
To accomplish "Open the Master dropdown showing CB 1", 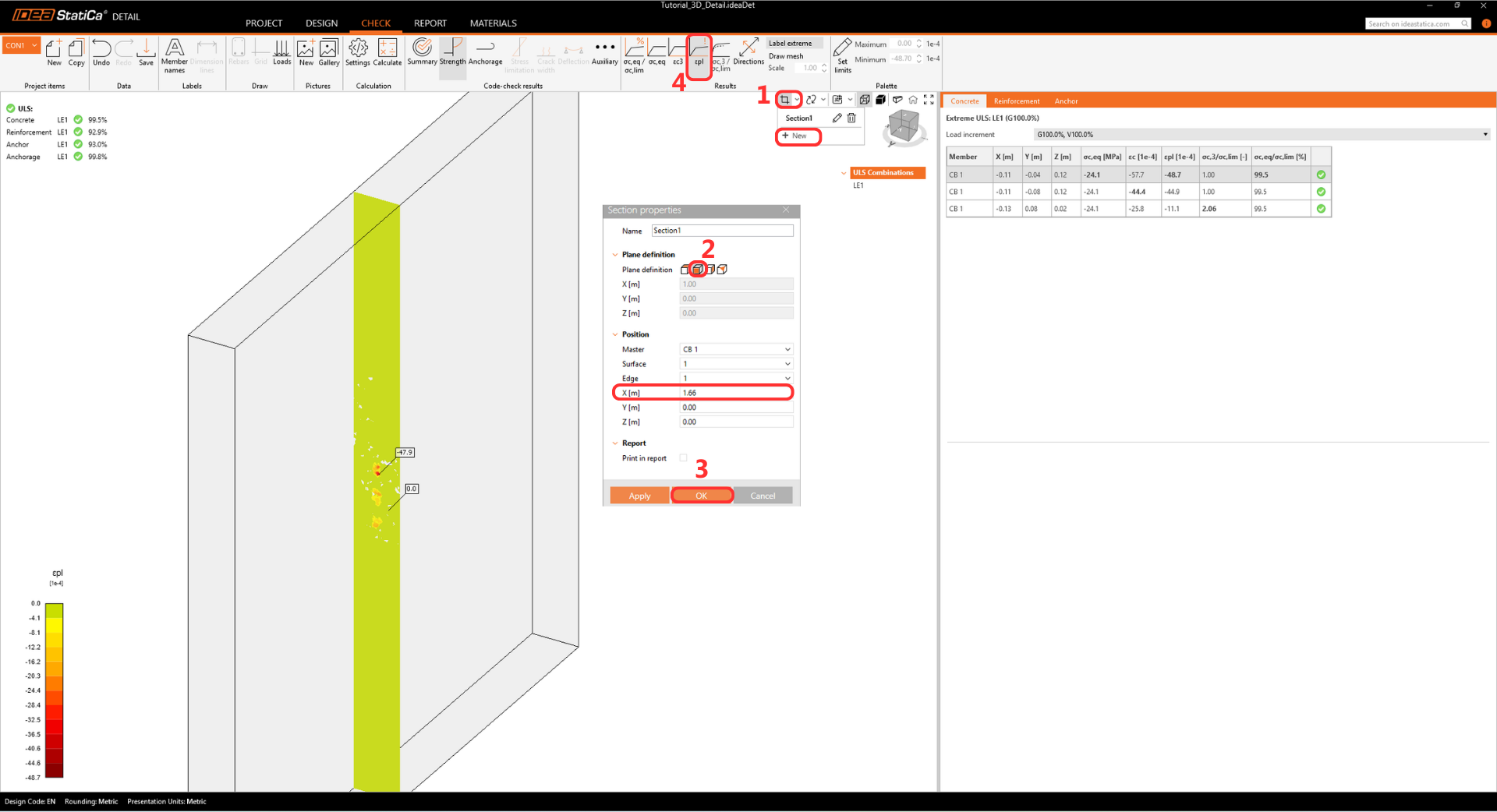I will point(736,349).
